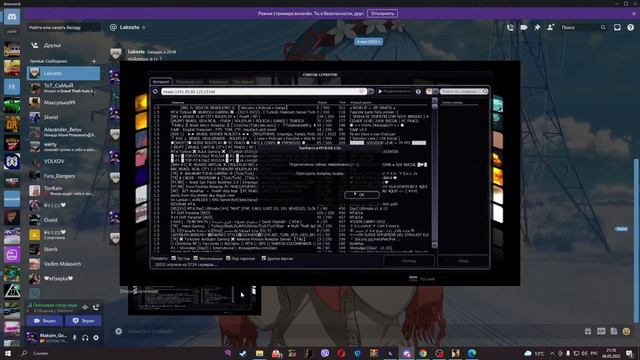The height and width of the screenshot is (360, 640).
Task: Open the find or start conversation field
Action: click(x=64, y=28)
